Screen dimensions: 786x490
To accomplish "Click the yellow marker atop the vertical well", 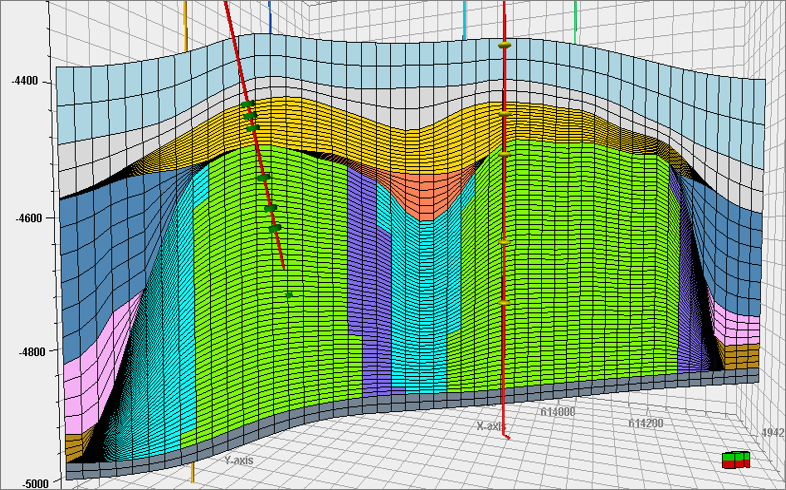I will point(505,45).
